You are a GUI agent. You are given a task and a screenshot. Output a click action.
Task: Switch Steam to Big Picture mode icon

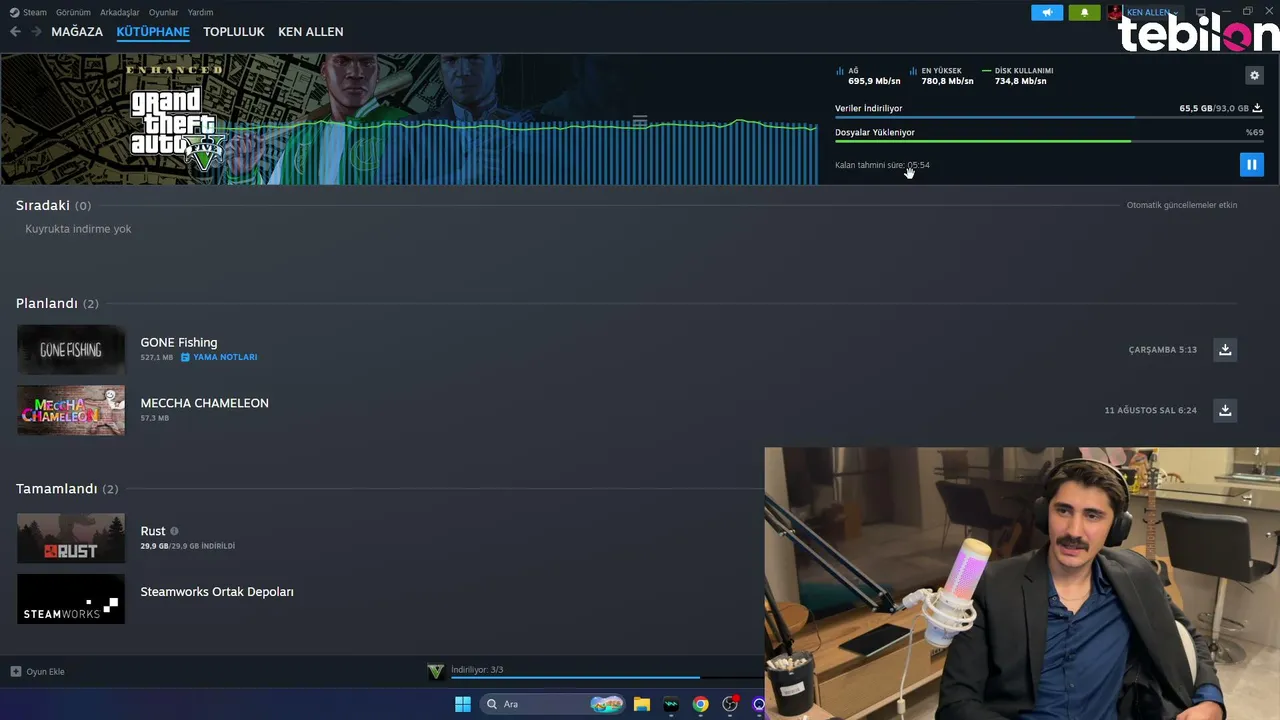tap(1201, 12)
